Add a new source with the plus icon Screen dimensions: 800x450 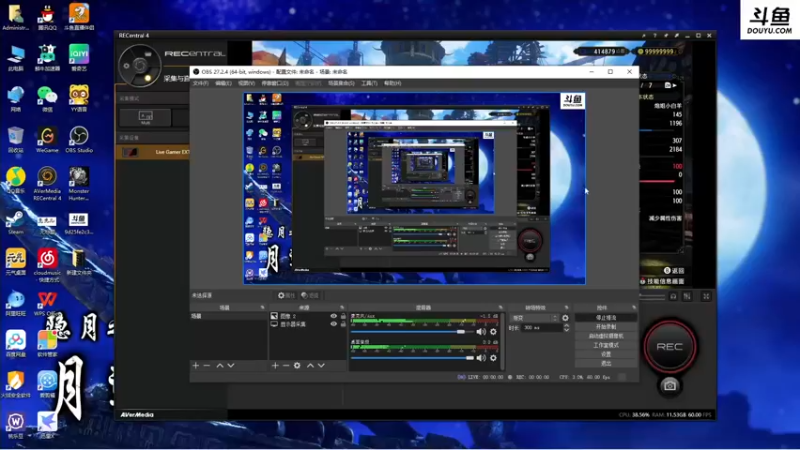click(x=275, y=365)
